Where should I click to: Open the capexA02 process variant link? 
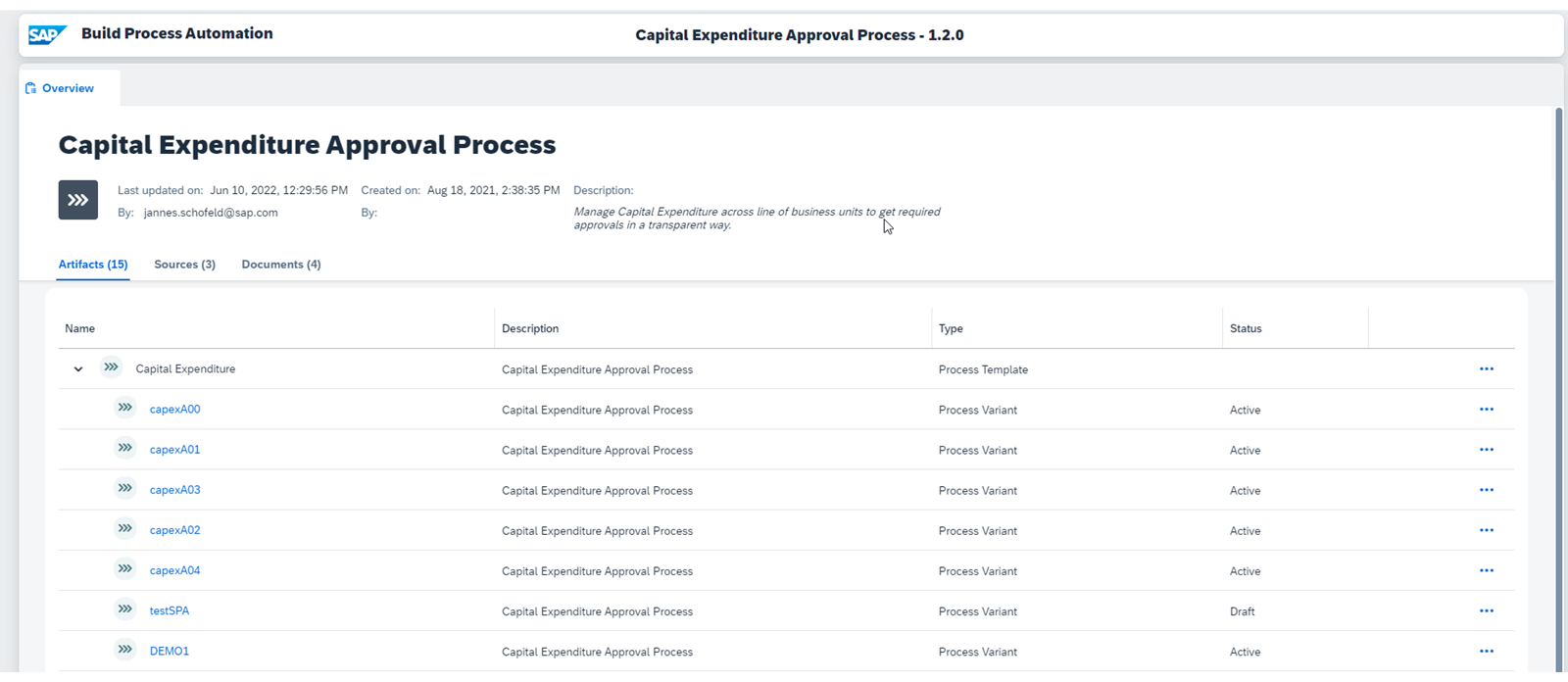coord(174,530)
